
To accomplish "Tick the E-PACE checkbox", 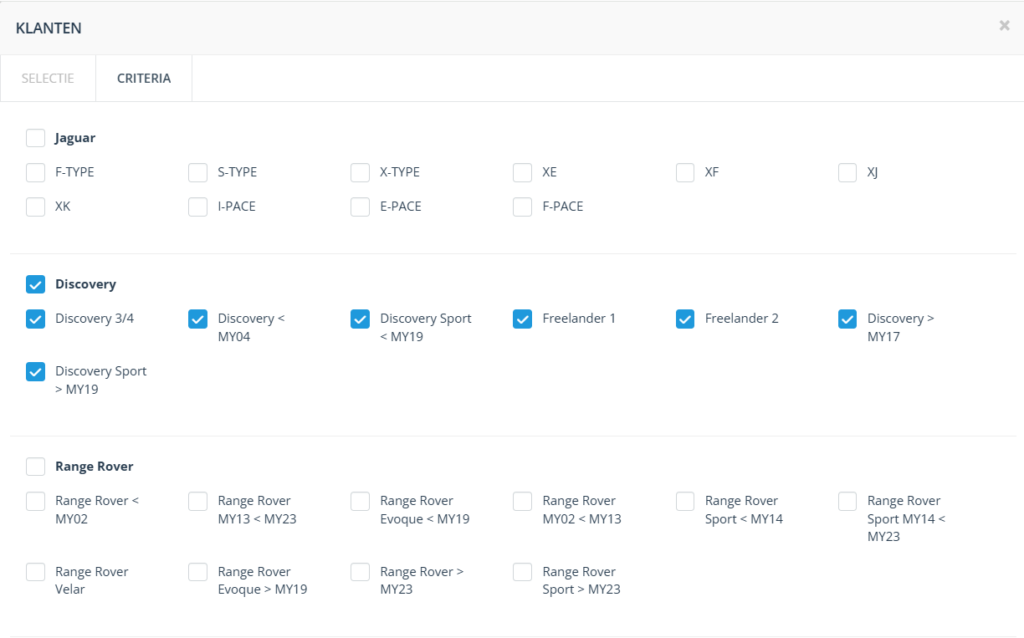I will tap(360, 206).
